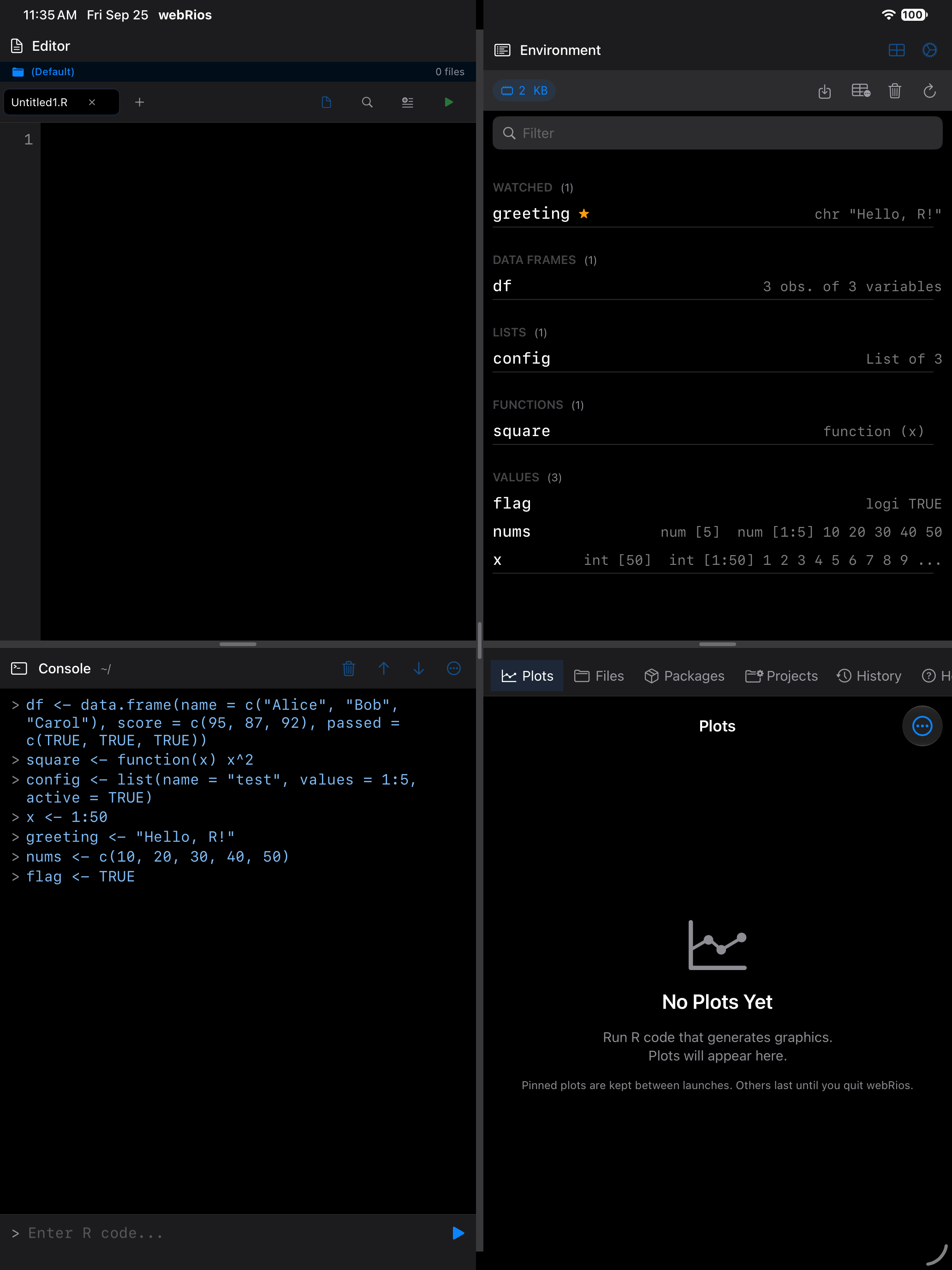
Task: Open the data table viewer icon in Environment
Action: (x=861, y=91)
